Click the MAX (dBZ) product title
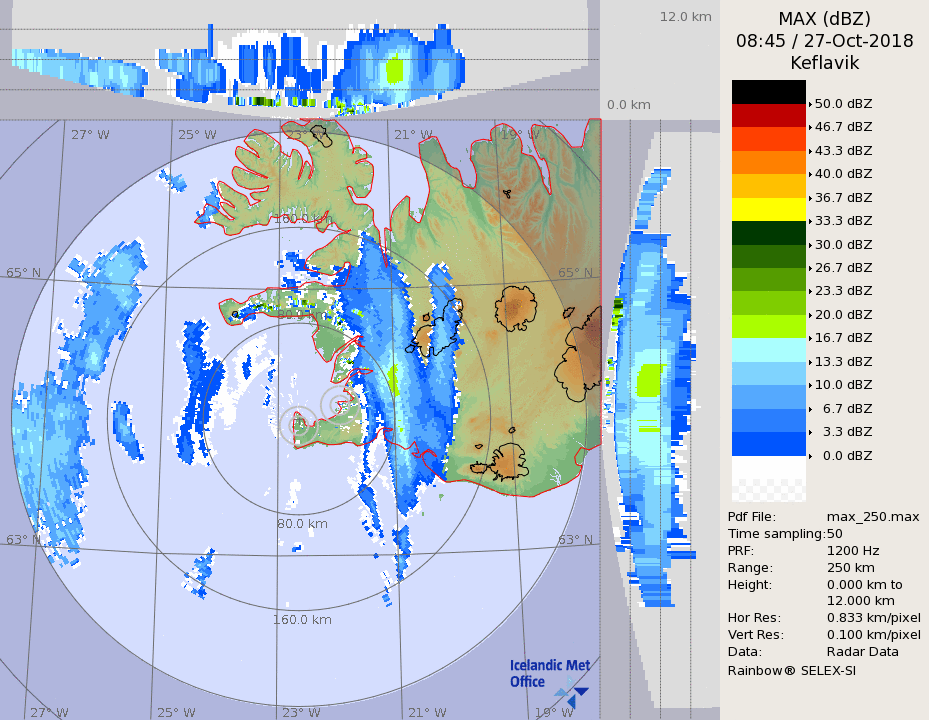929x720 pixels. [x=824, y=18]
